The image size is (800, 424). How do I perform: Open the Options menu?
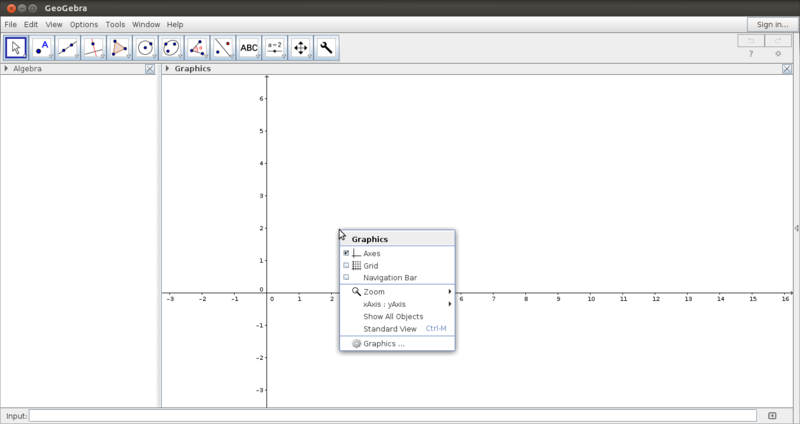pyautogui.click(x=84, y=24)
